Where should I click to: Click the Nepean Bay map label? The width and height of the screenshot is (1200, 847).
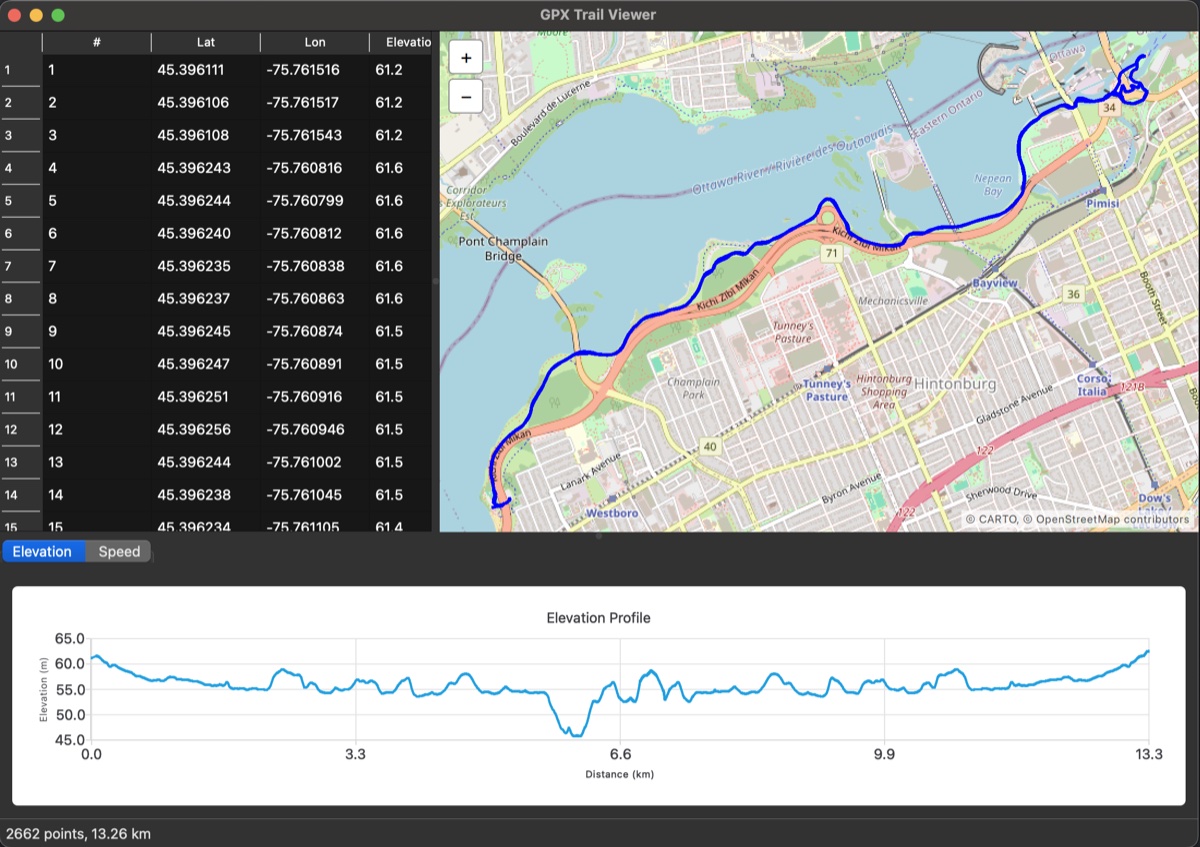tap(992, 185)
